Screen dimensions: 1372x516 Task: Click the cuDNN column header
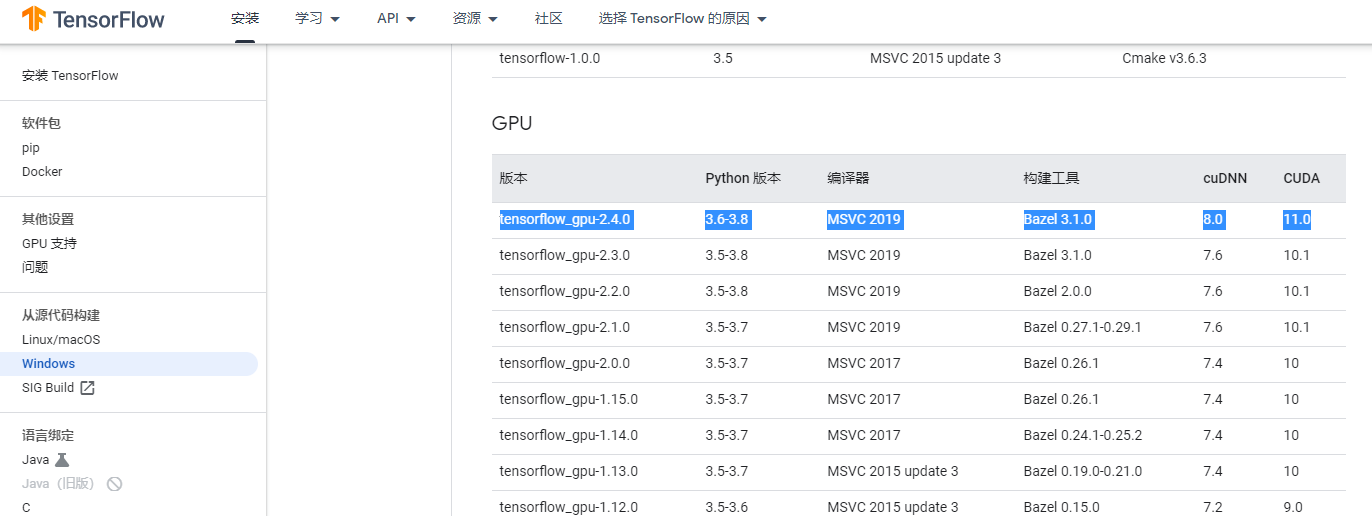click(x=1223, y=178)
